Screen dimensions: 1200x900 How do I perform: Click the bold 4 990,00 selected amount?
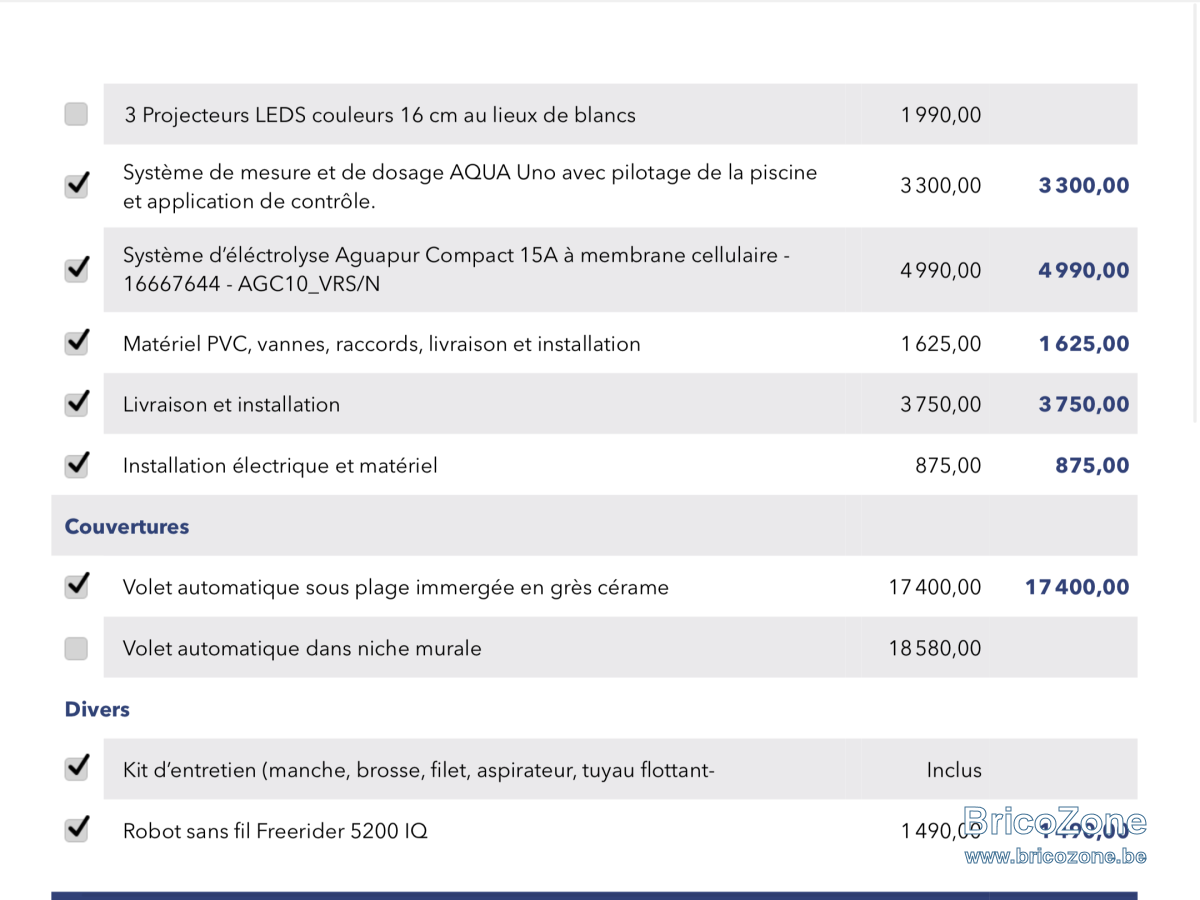(x=1084, y=270)
